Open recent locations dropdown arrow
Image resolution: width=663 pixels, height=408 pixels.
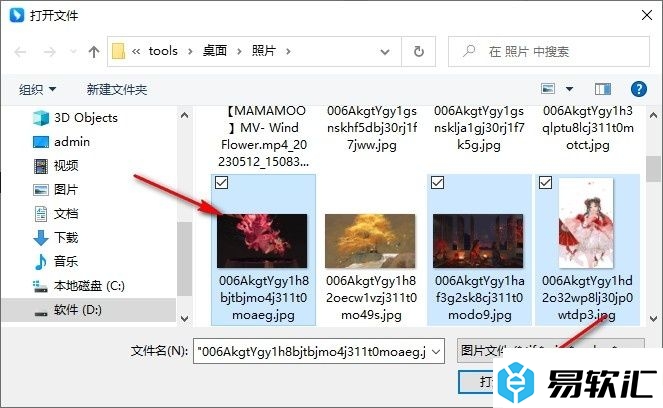pos(73,52)
